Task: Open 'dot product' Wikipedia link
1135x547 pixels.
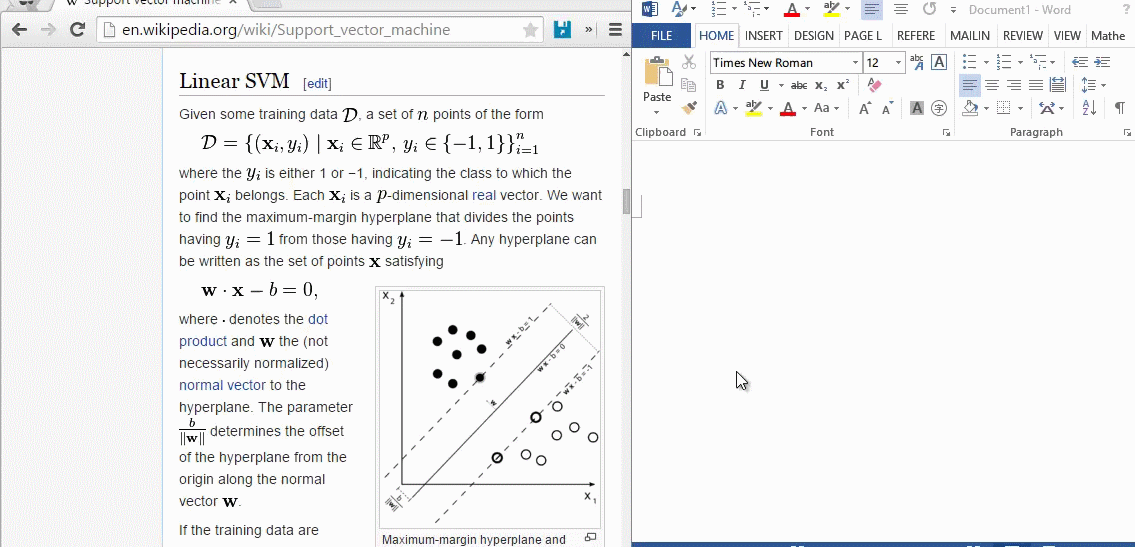Action: pyautogui.click(x=253, y=330)
